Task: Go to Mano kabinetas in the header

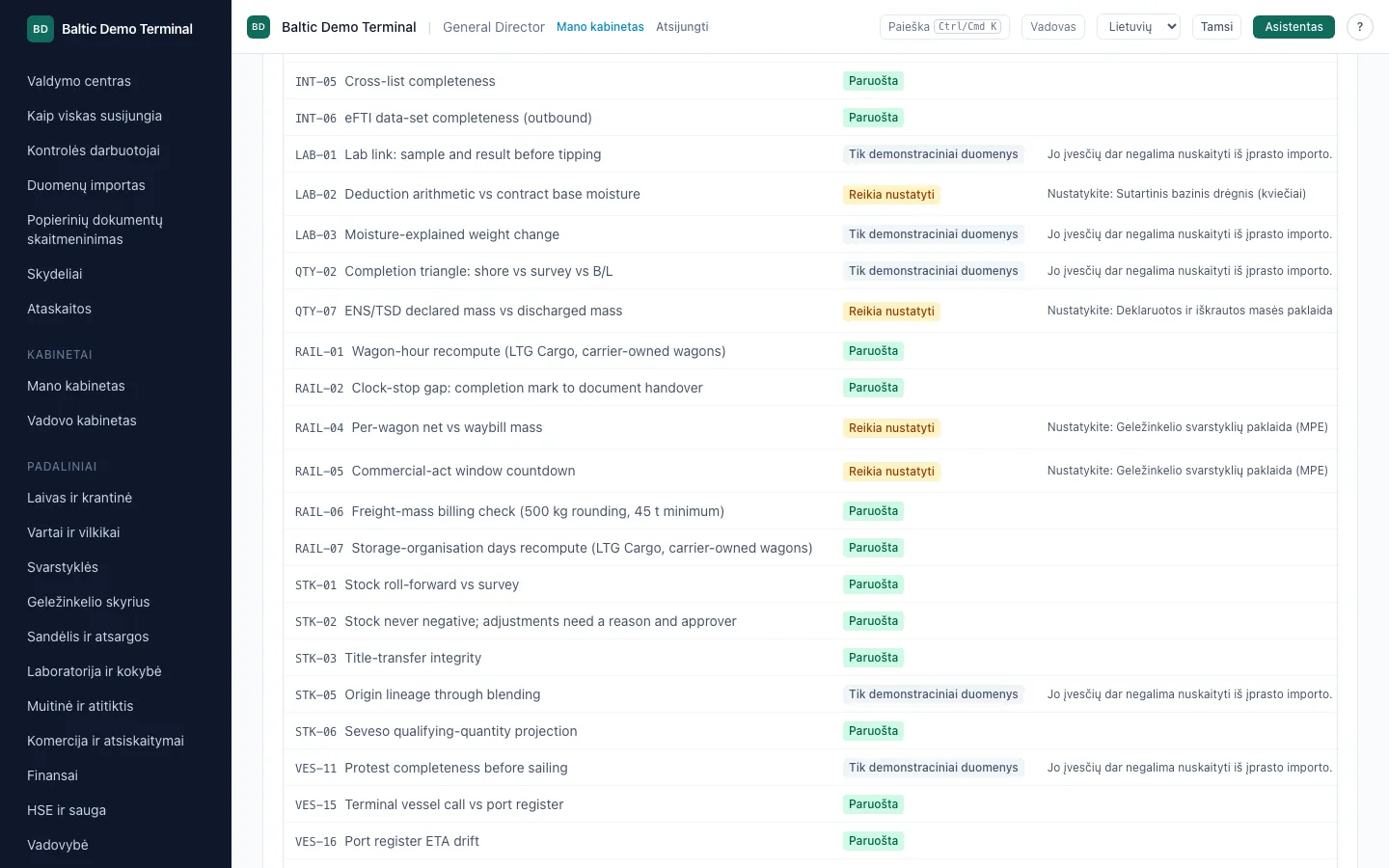Action: (600, 27)
